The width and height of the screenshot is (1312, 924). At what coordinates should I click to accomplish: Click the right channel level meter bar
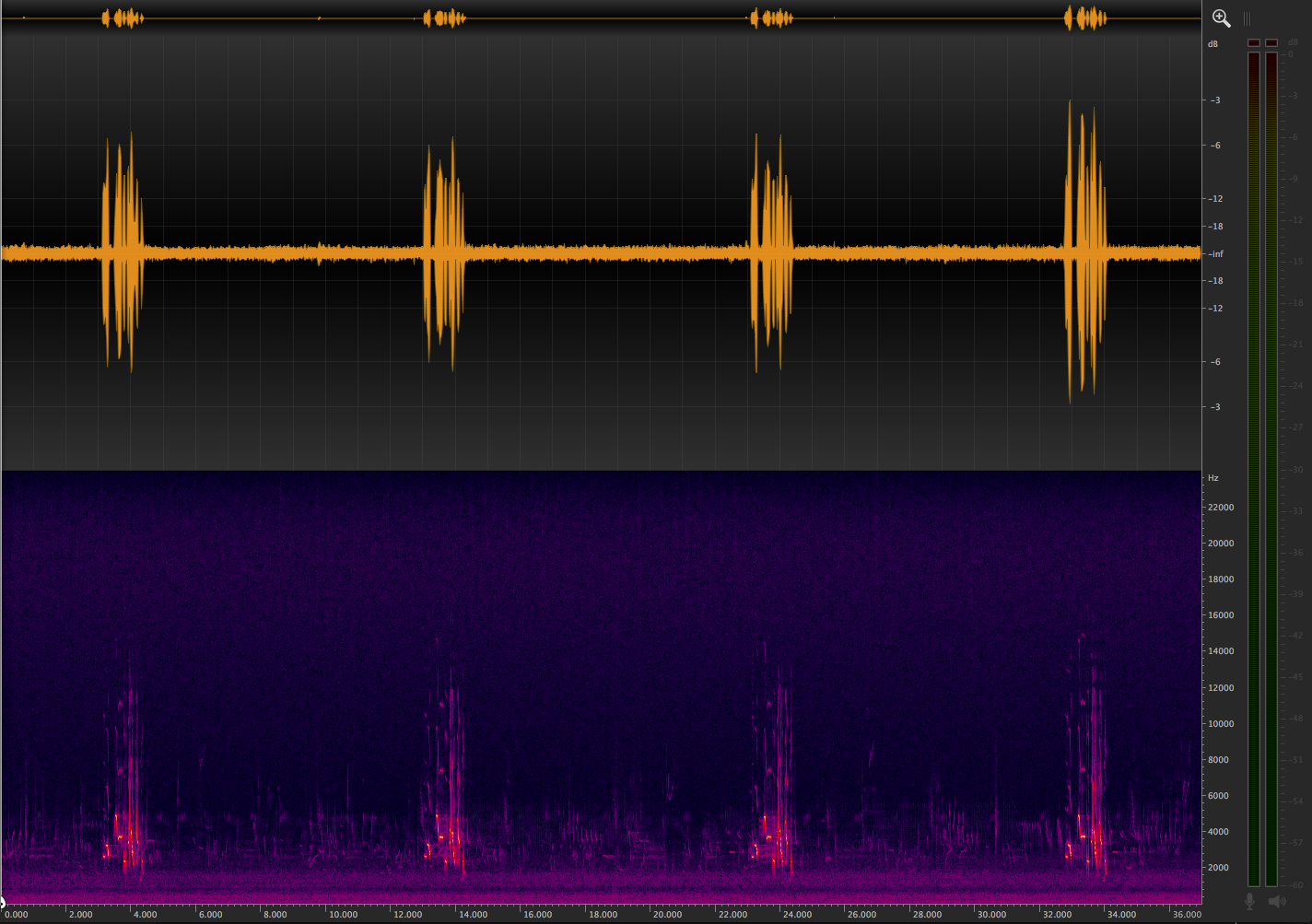click(x=1271, y=469)
